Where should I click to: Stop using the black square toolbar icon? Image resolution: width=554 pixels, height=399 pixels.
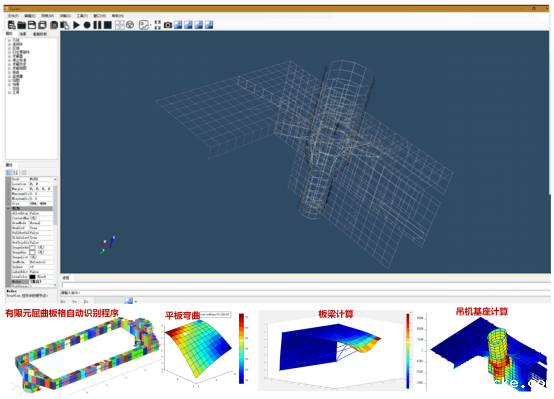(x=108, y=25)
